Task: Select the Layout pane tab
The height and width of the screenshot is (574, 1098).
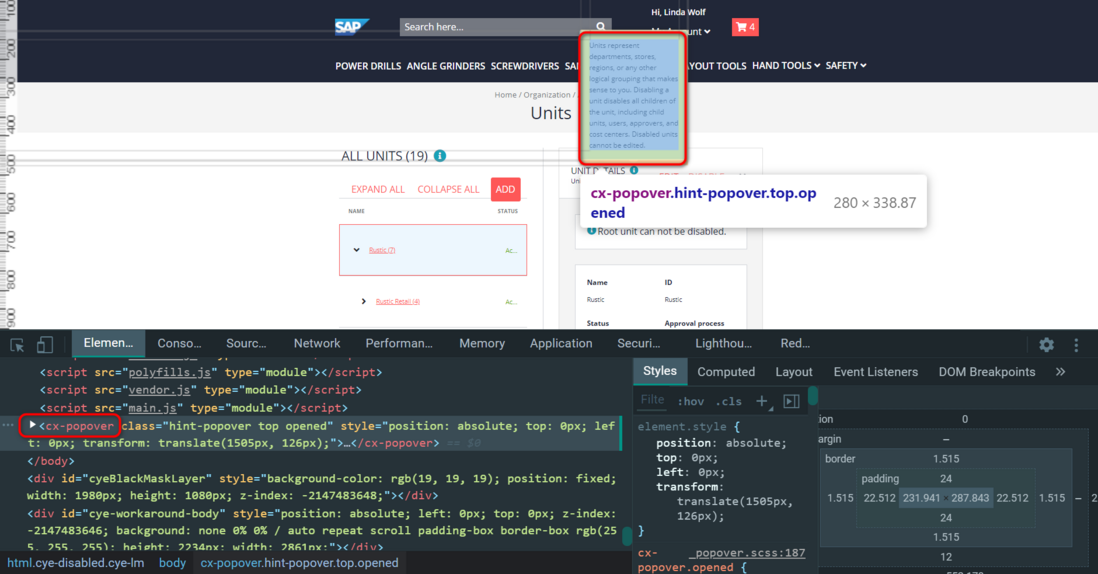Action: (793, 372)
